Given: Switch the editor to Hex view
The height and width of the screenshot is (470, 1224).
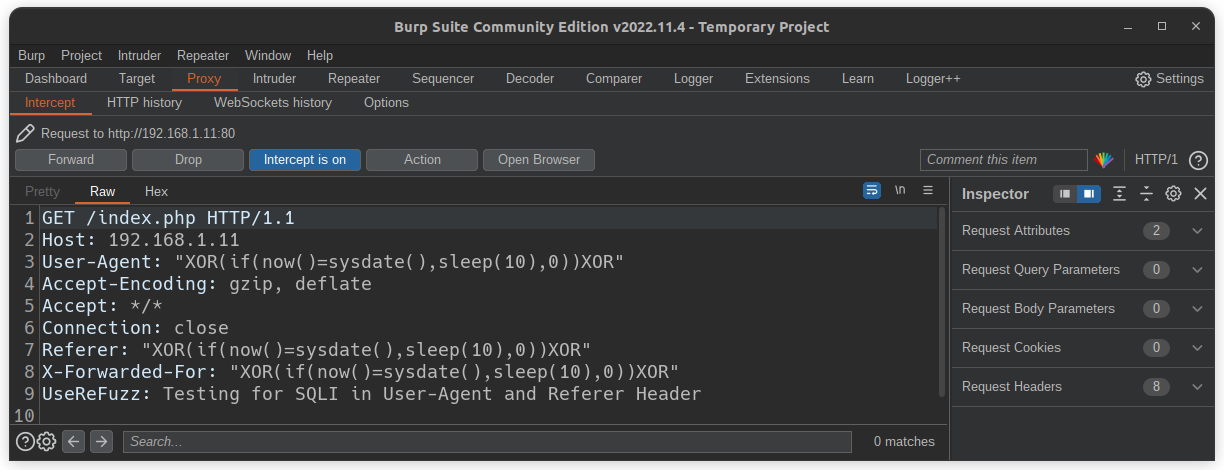Looking at the screenshot, I should click(x=156, y=191).
